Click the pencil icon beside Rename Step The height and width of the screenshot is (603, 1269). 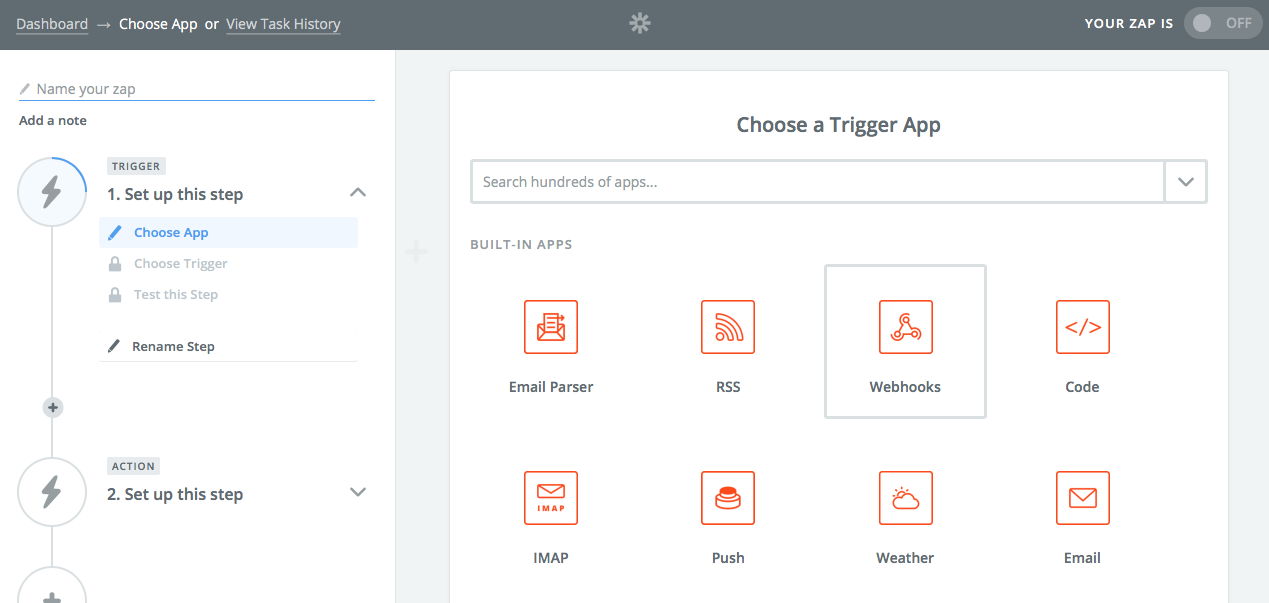[115, 346]
